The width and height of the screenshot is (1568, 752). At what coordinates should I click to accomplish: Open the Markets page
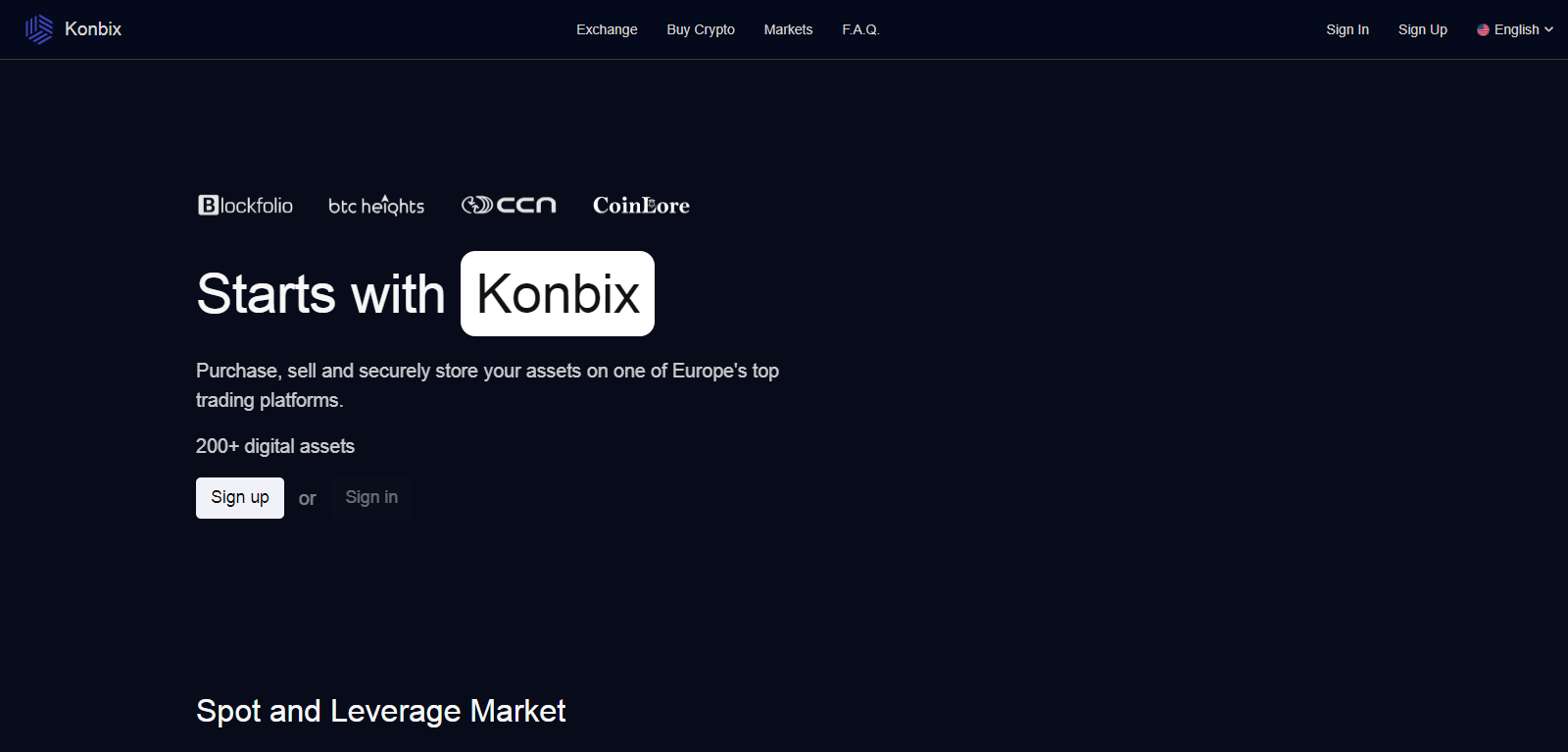[x=788, y=29]
